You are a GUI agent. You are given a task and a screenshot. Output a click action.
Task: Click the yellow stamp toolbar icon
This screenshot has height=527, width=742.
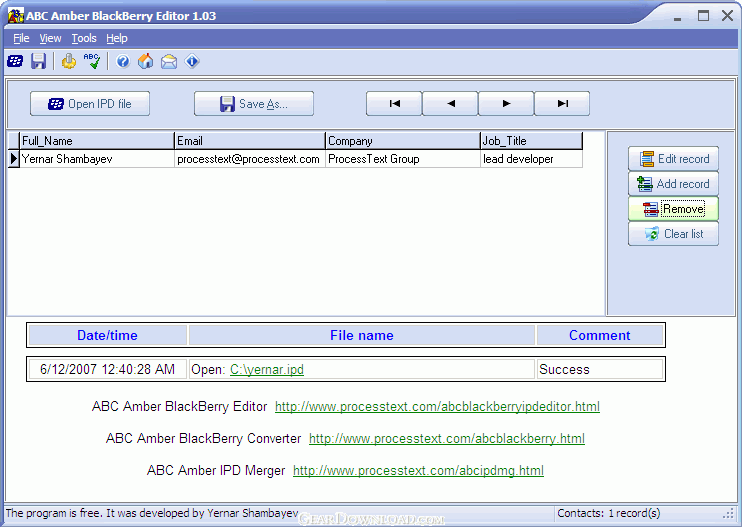[69, 61]
